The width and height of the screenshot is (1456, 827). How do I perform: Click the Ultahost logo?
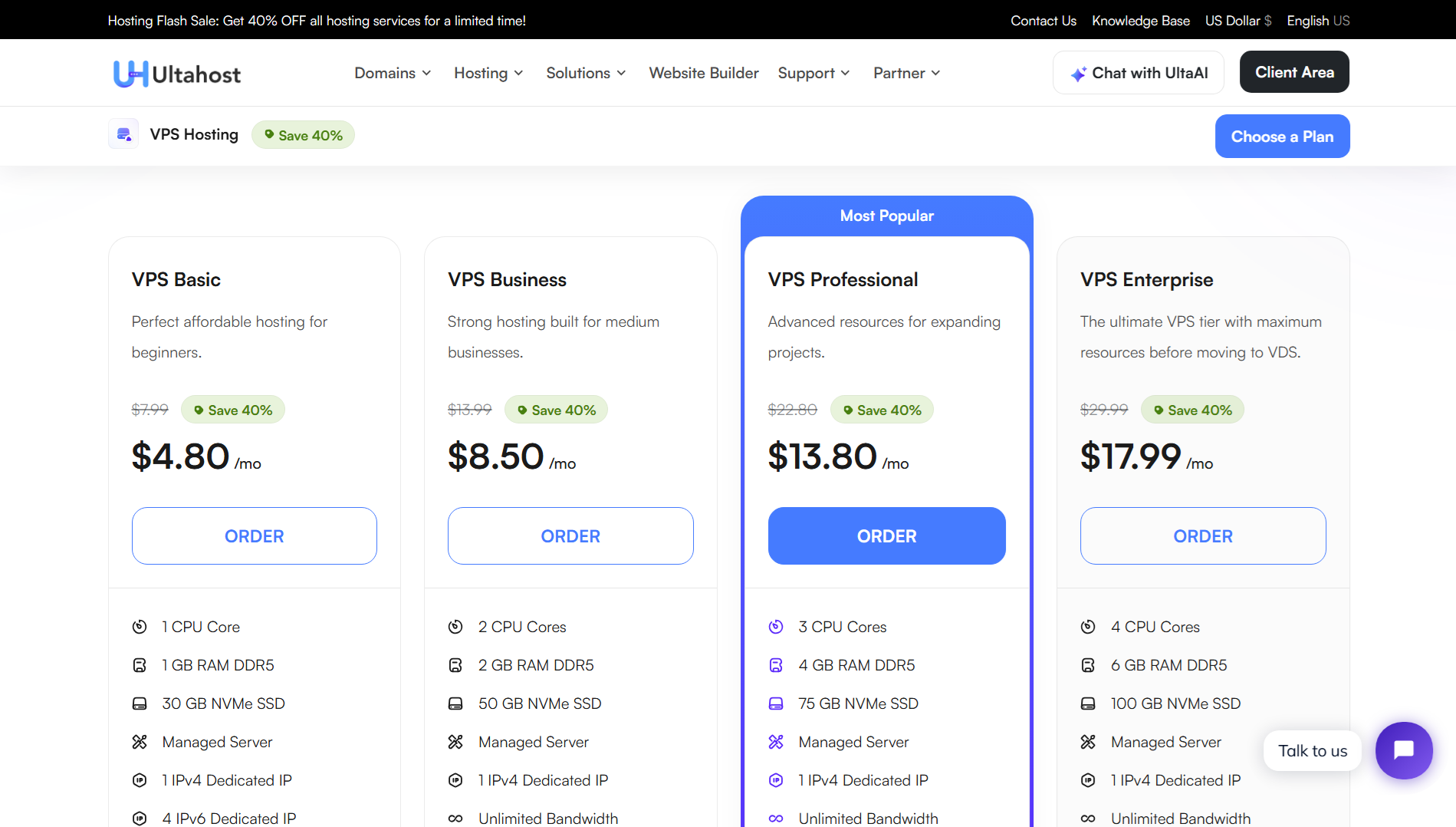[x=177, y=74]
